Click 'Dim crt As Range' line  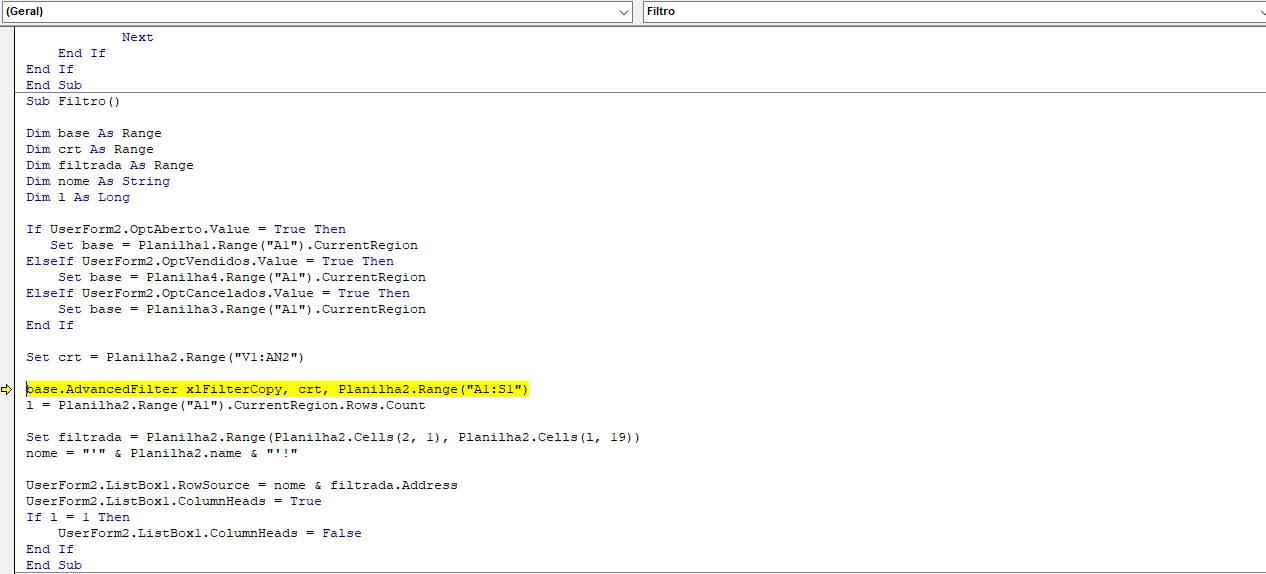tap(90, 149)
